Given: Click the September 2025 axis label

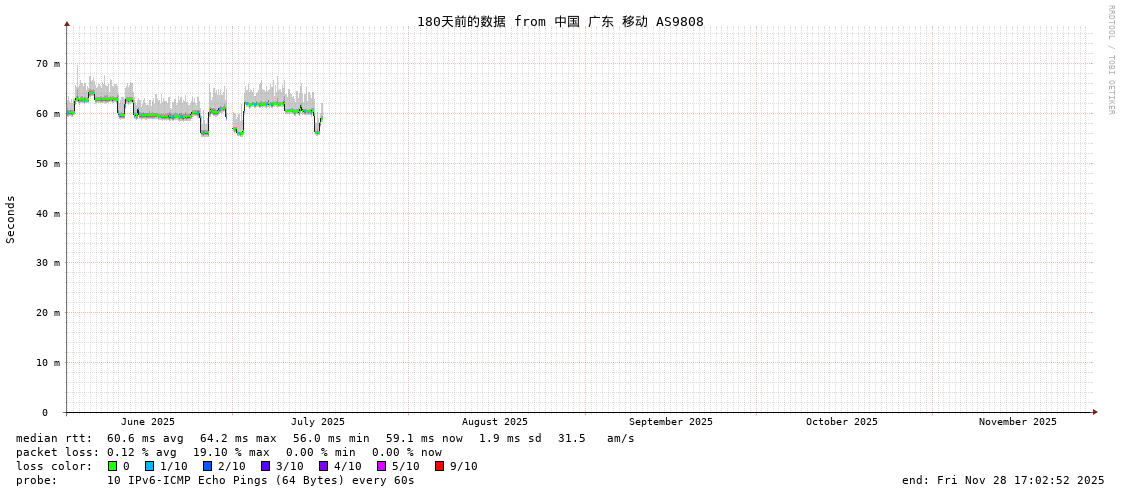Looking at the screenshot, I should 670,422.
